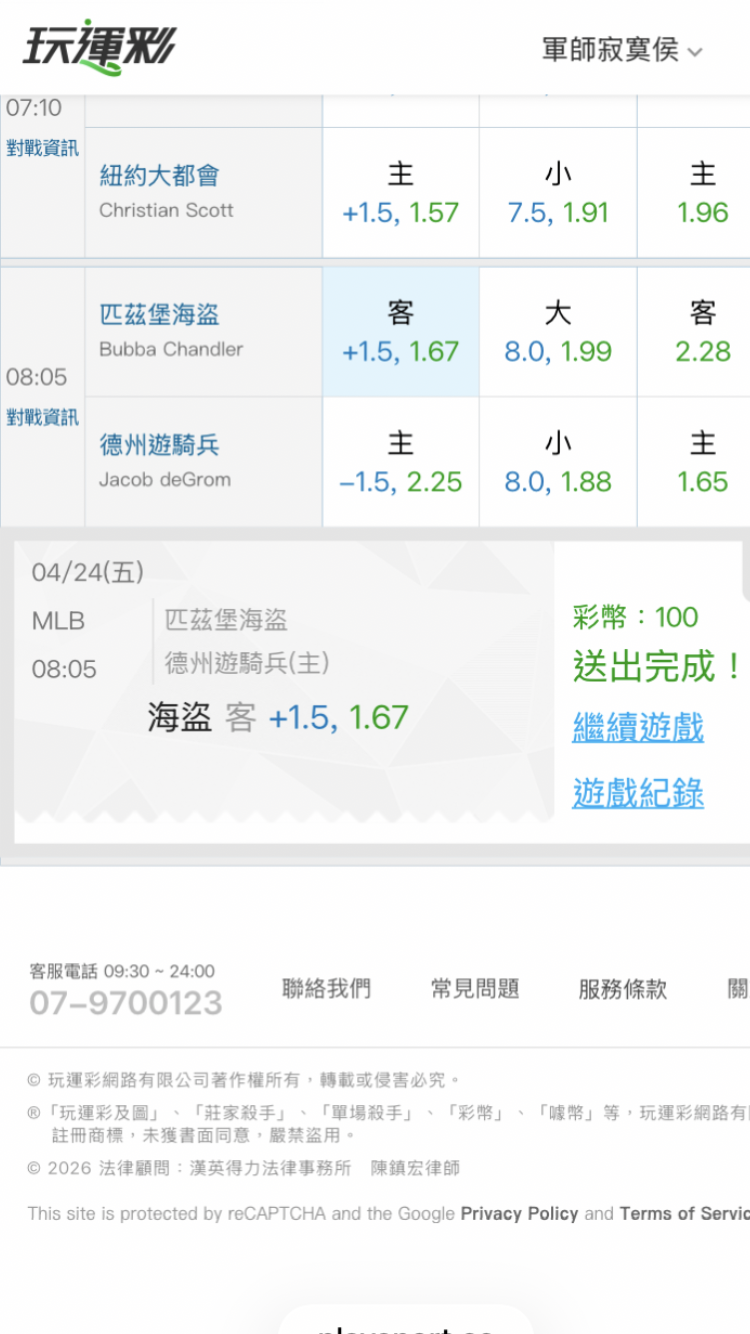Select 主 -1.5, 2.25 spread option
Image resolution: width=750 pixels, height=1334 pixels.
[x=401, y=462]
